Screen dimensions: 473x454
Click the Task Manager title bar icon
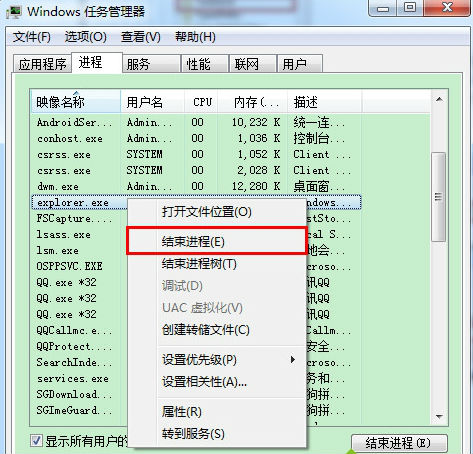(x=14, y=11)
